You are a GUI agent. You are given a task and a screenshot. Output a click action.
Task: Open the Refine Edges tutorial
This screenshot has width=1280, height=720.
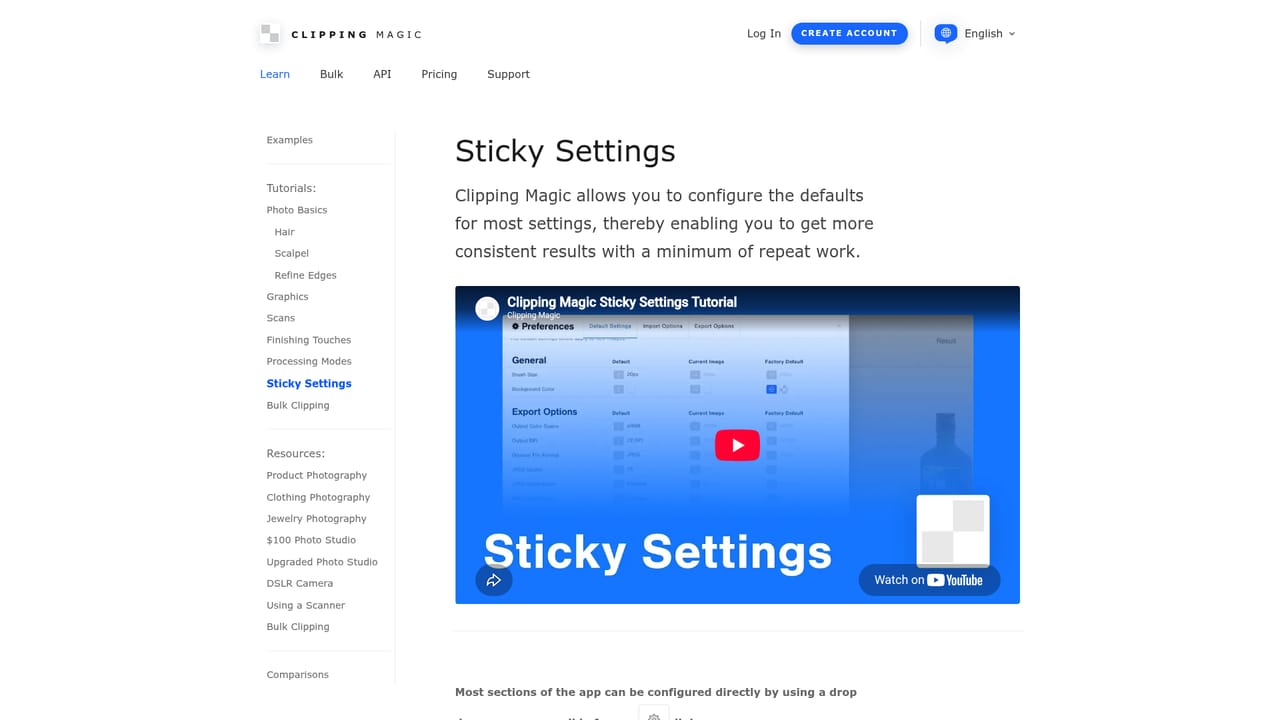(x=306, y=276)
